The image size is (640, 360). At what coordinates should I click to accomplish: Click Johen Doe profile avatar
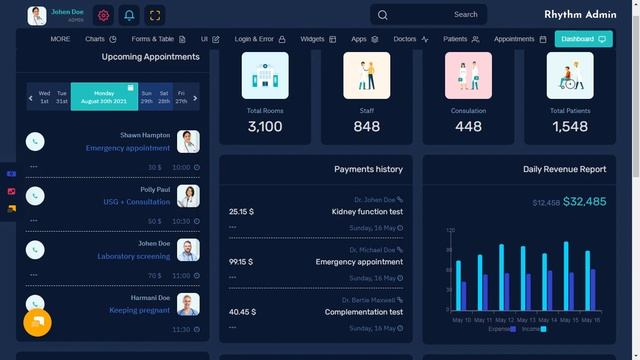pyautogui.click(x=37, y=16)
